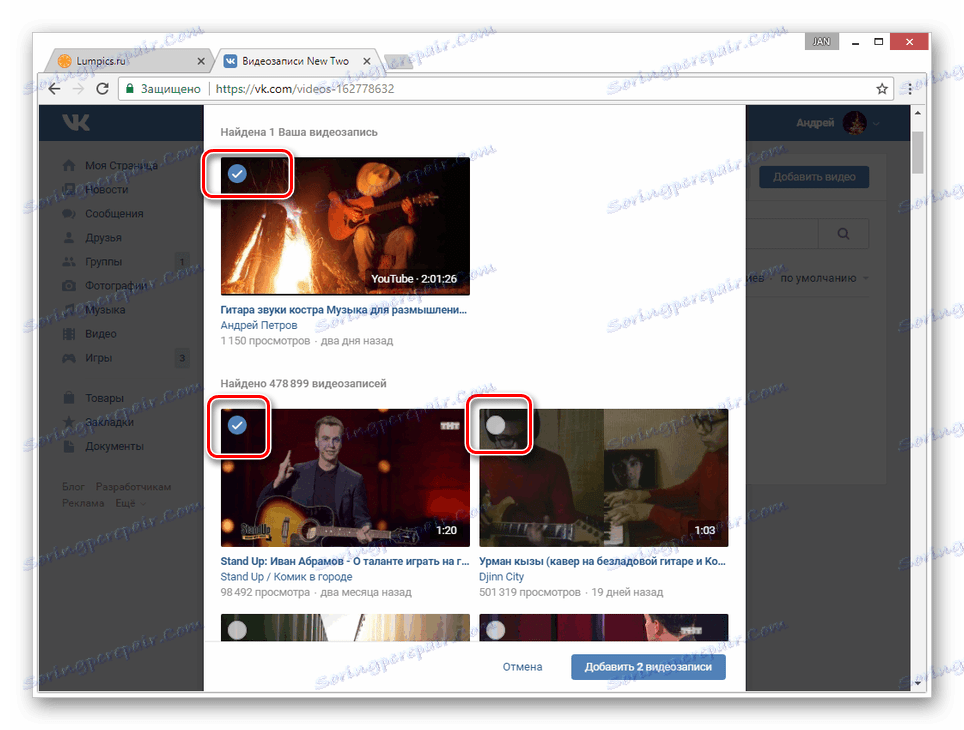Open Сообщения in the left menu
The width and height of the screenshot is (964, 730).
point(114,213)
